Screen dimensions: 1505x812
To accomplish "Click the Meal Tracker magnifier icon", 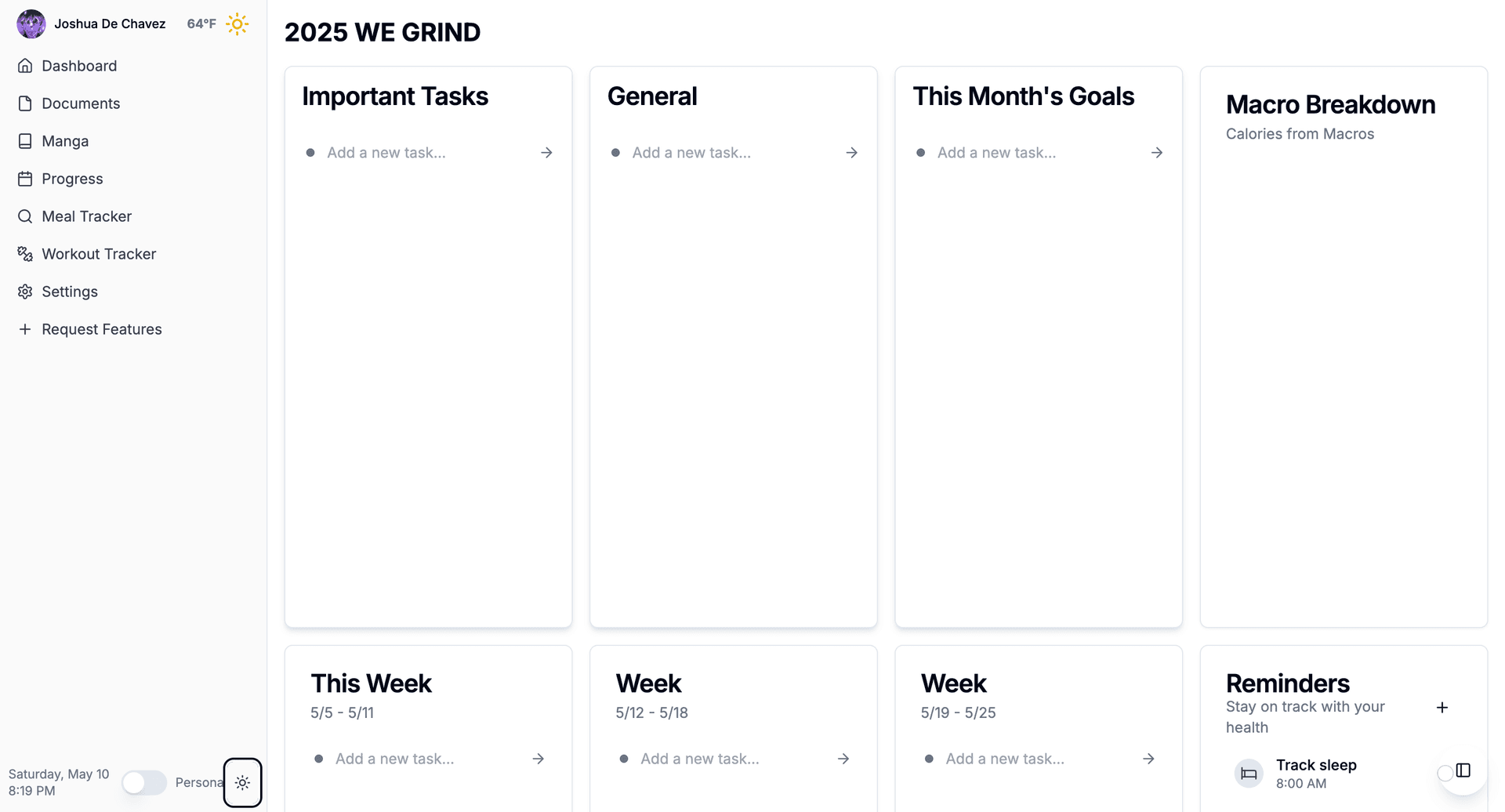I will pos(25,216).
